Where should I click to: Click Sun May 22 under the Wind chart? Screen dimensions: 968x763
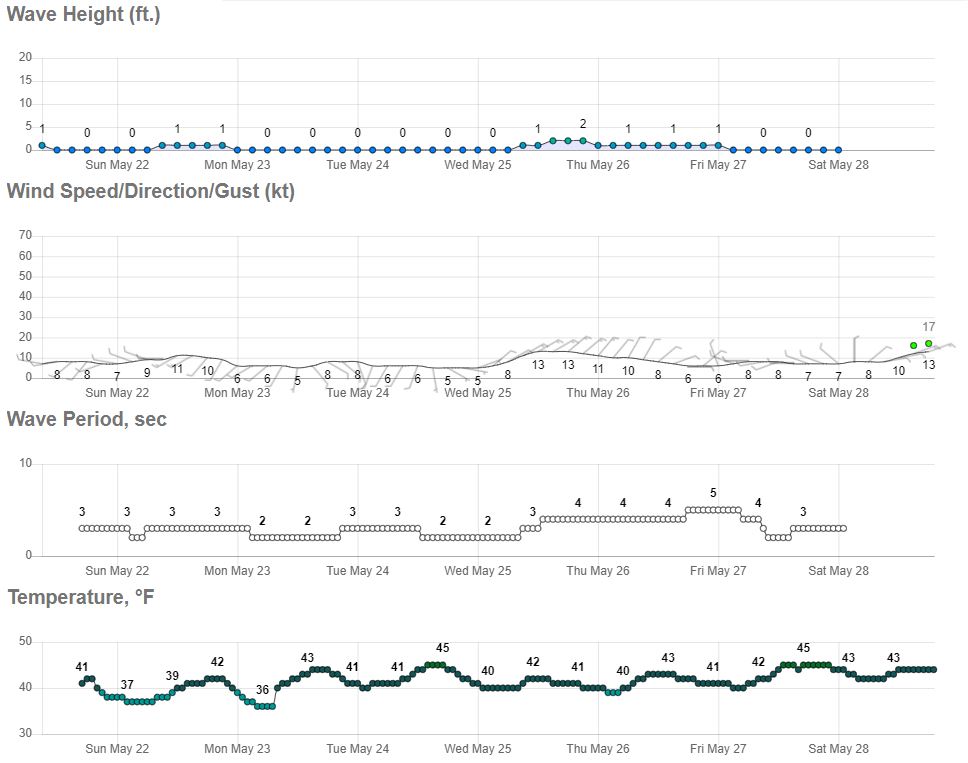117,393
